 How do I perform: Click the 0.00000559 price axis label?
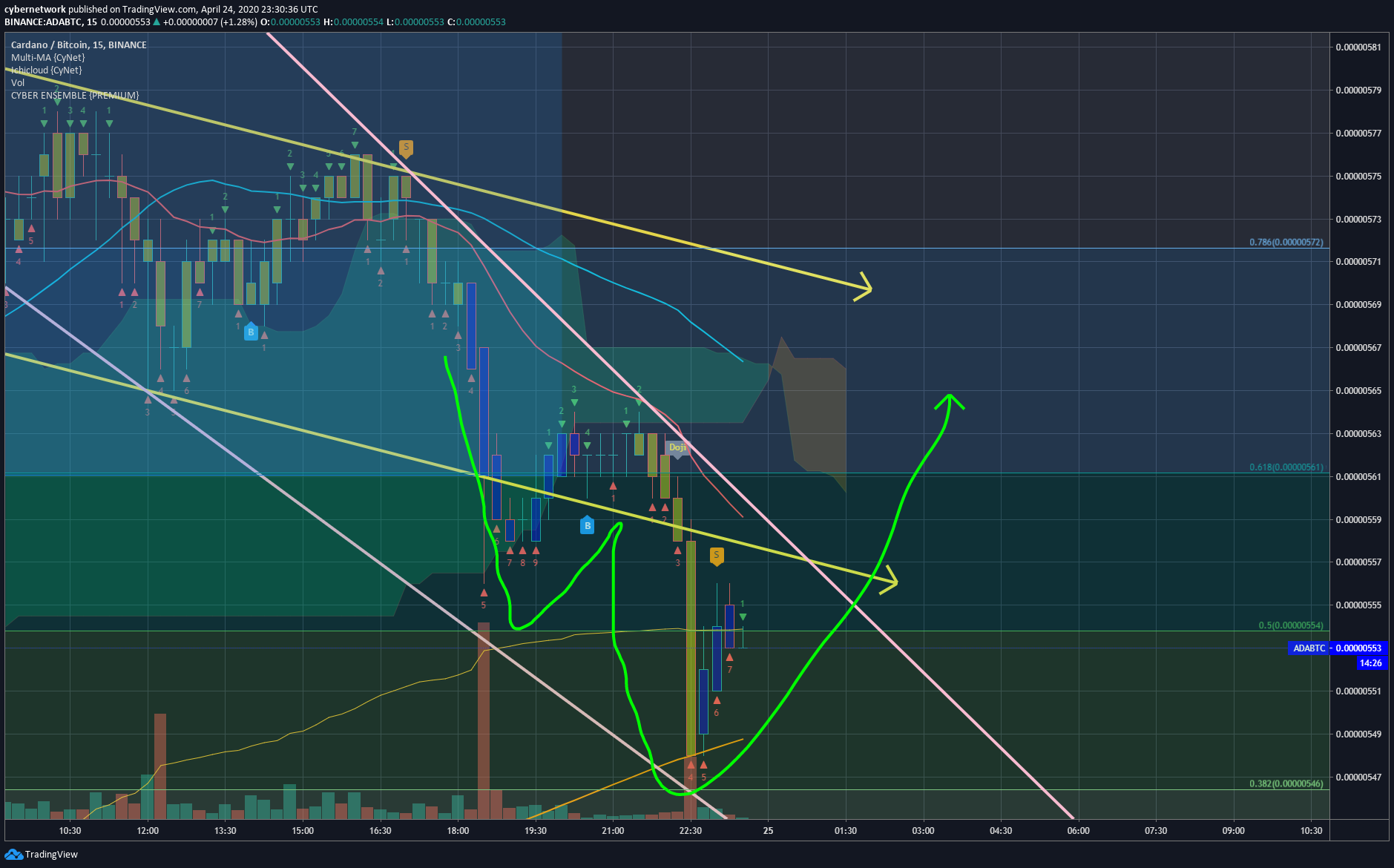pyautogui.click(x=1358, y=520)
